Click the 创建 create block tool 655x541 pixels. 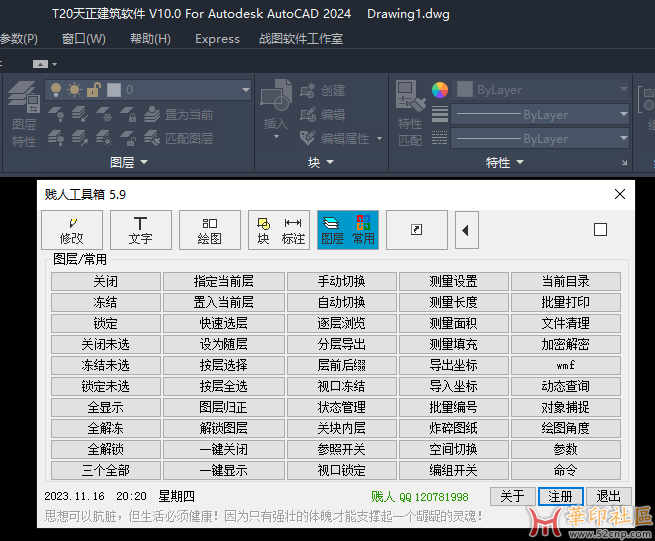pos(322,91)
